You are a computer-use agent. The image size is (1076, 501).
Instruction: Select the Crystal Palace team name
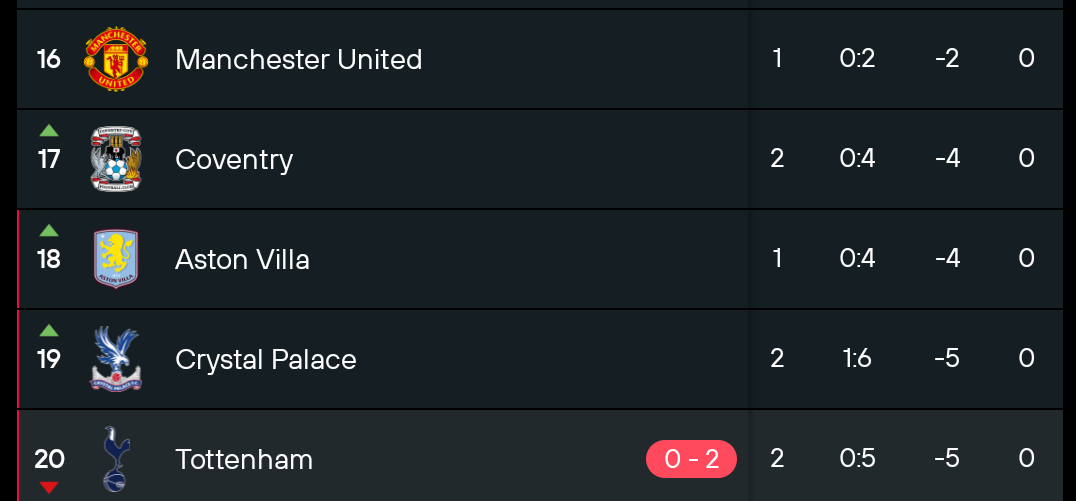(x=266, y=360)
